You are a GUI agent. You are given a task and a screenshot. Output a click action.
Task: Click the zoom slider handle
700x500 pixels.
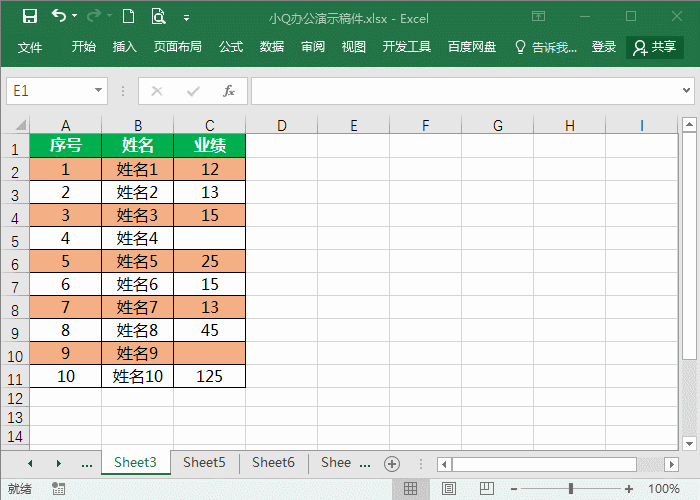point(571,489)
